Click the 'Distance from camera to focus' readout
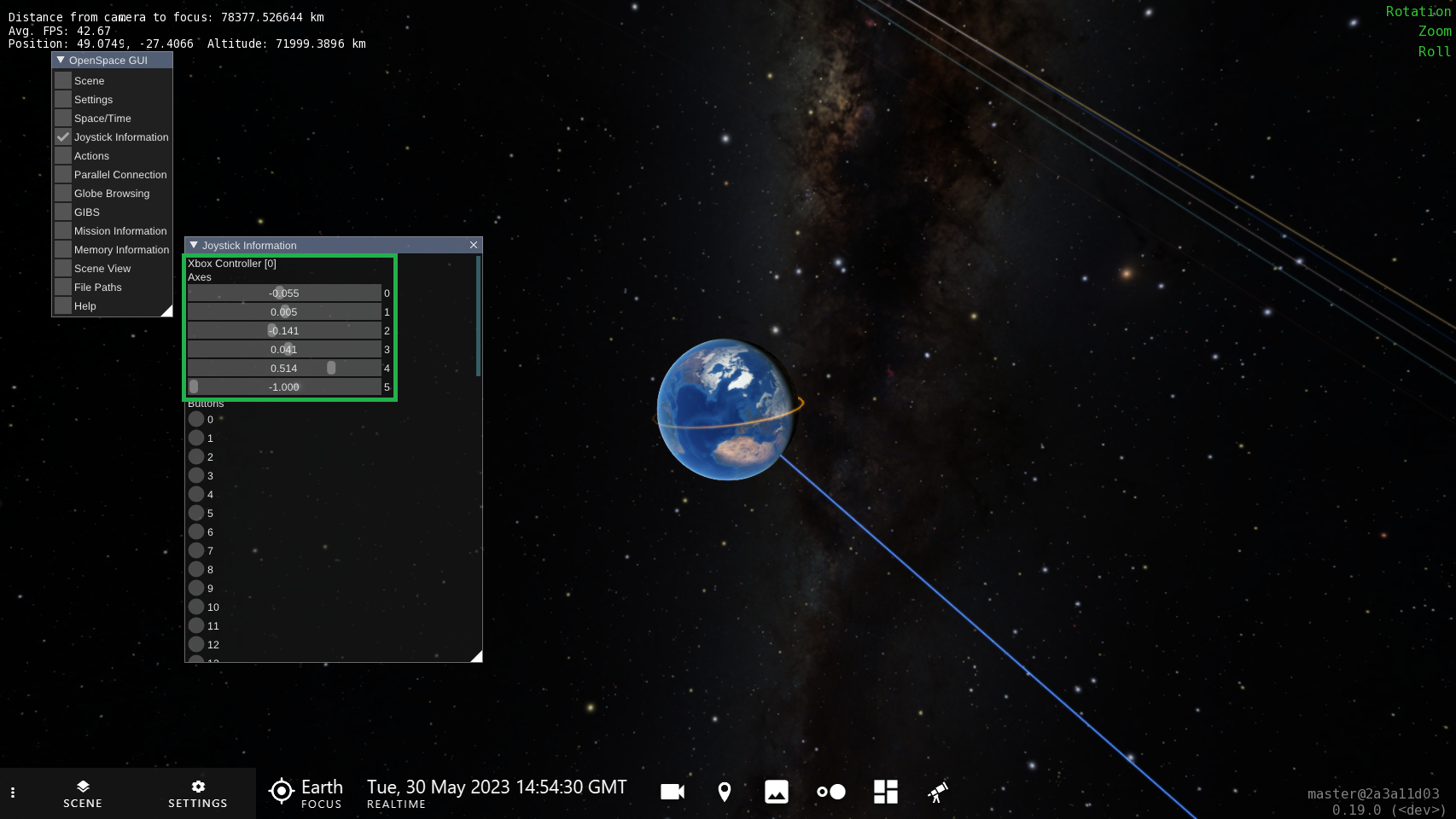Image resolution: width=1456 pixels, height=819 pixels. (x=166, y=17)
